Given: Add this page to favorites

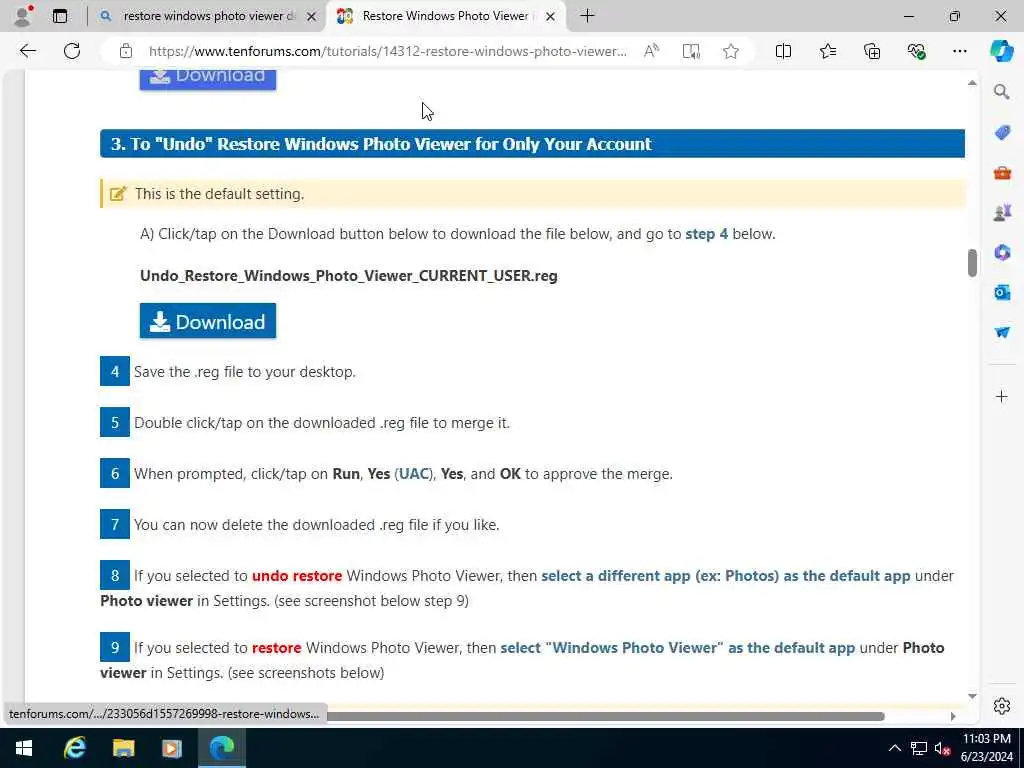Looking at the screenshot, I should pos(731,51).
